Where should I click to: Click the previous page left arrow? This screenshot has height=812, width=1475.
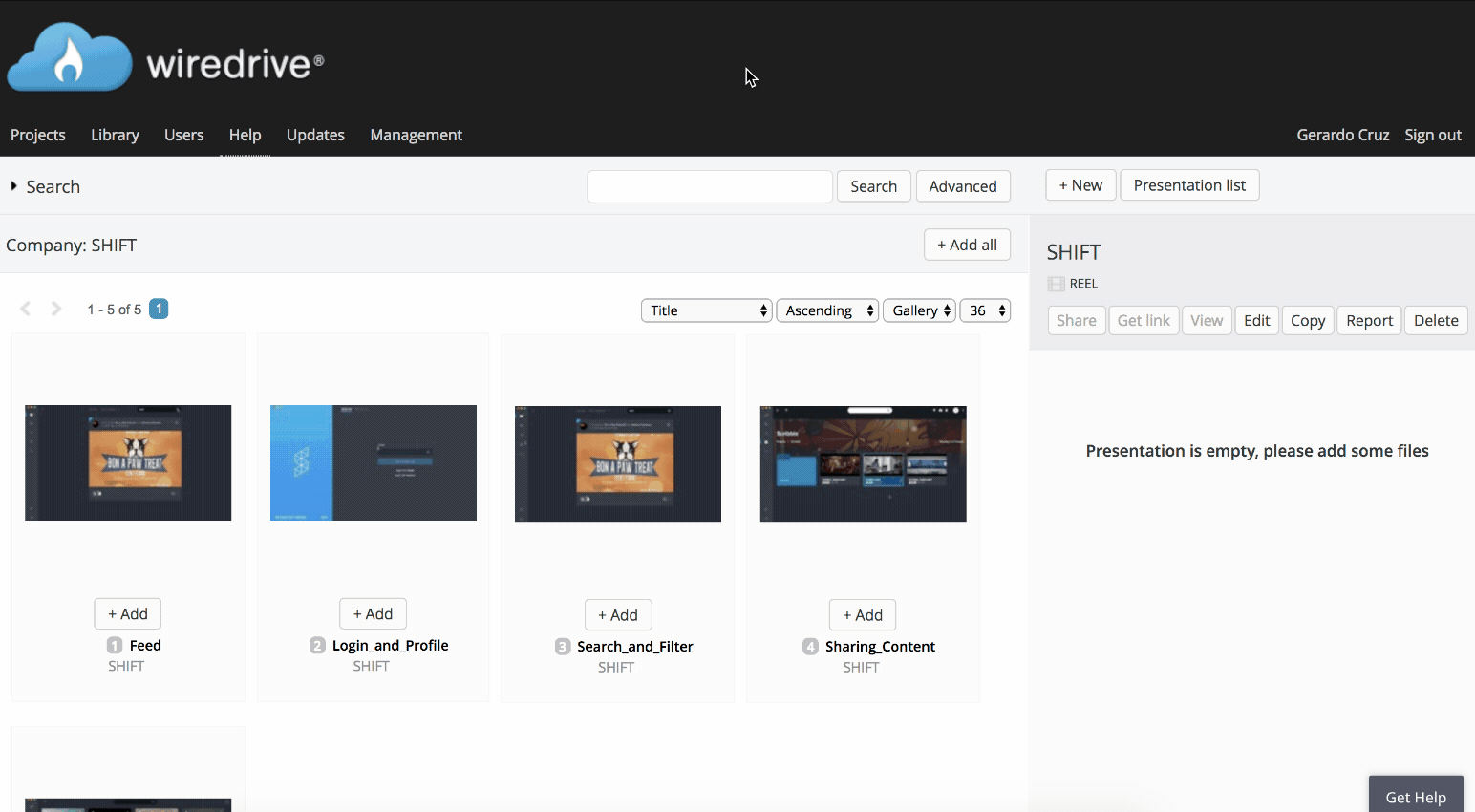[x=25, y=308]
